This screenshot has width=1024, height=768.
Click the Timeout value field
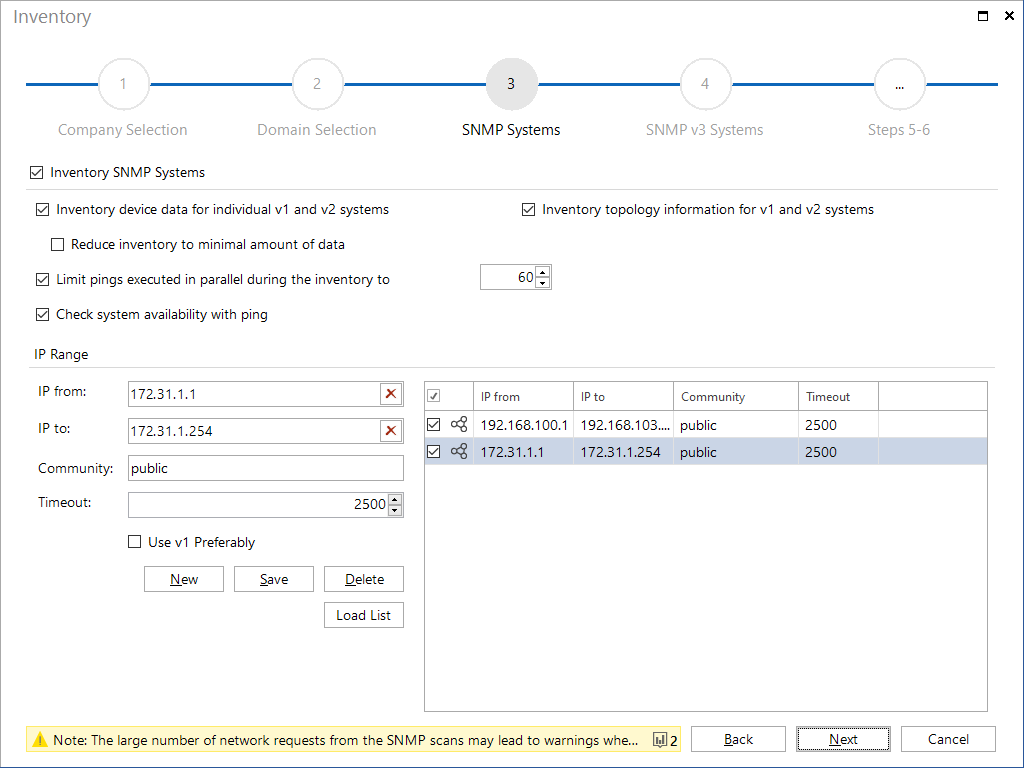tap(258, 505)
